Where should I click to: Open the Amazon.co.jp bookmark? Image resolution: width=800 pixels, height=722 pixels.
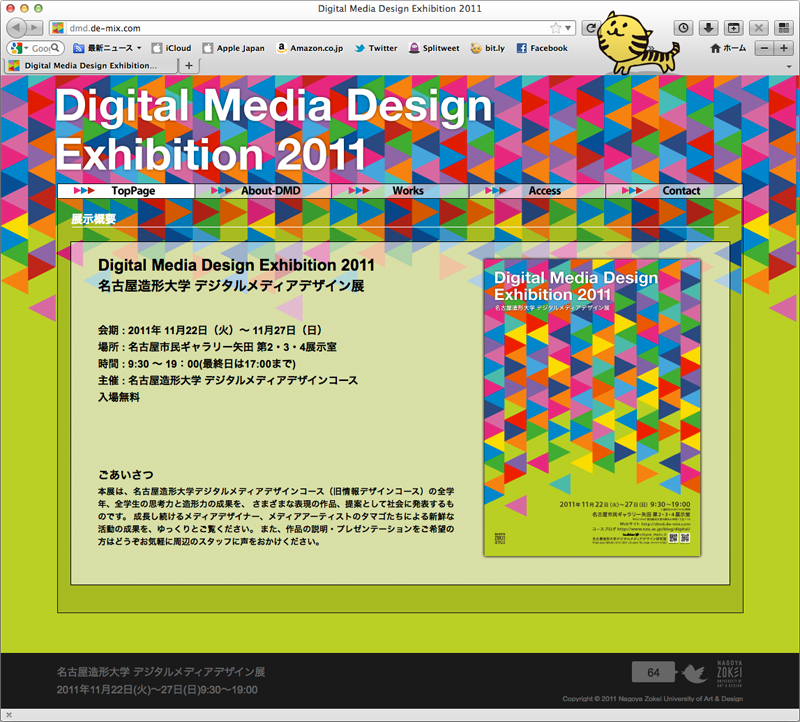click(310, 48)
